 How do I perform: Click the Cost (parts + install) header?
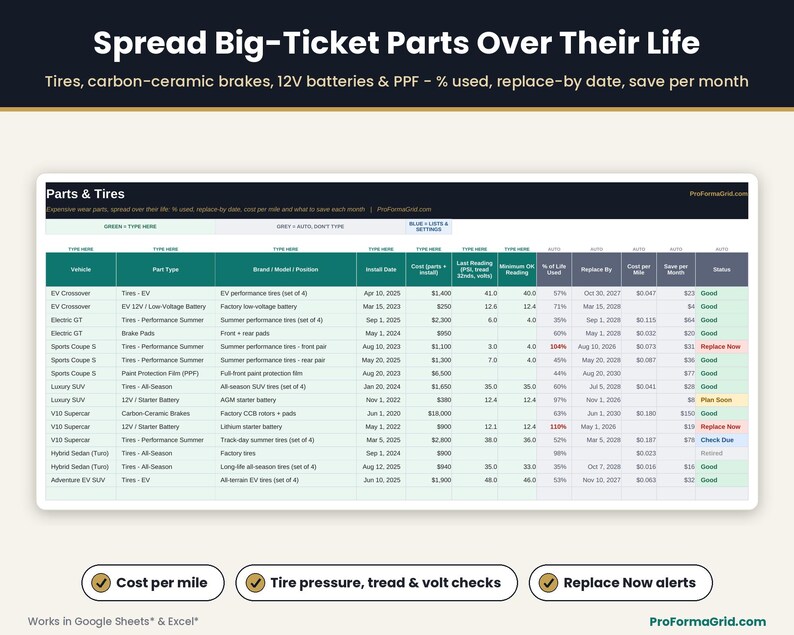click(x=428, y=269)
